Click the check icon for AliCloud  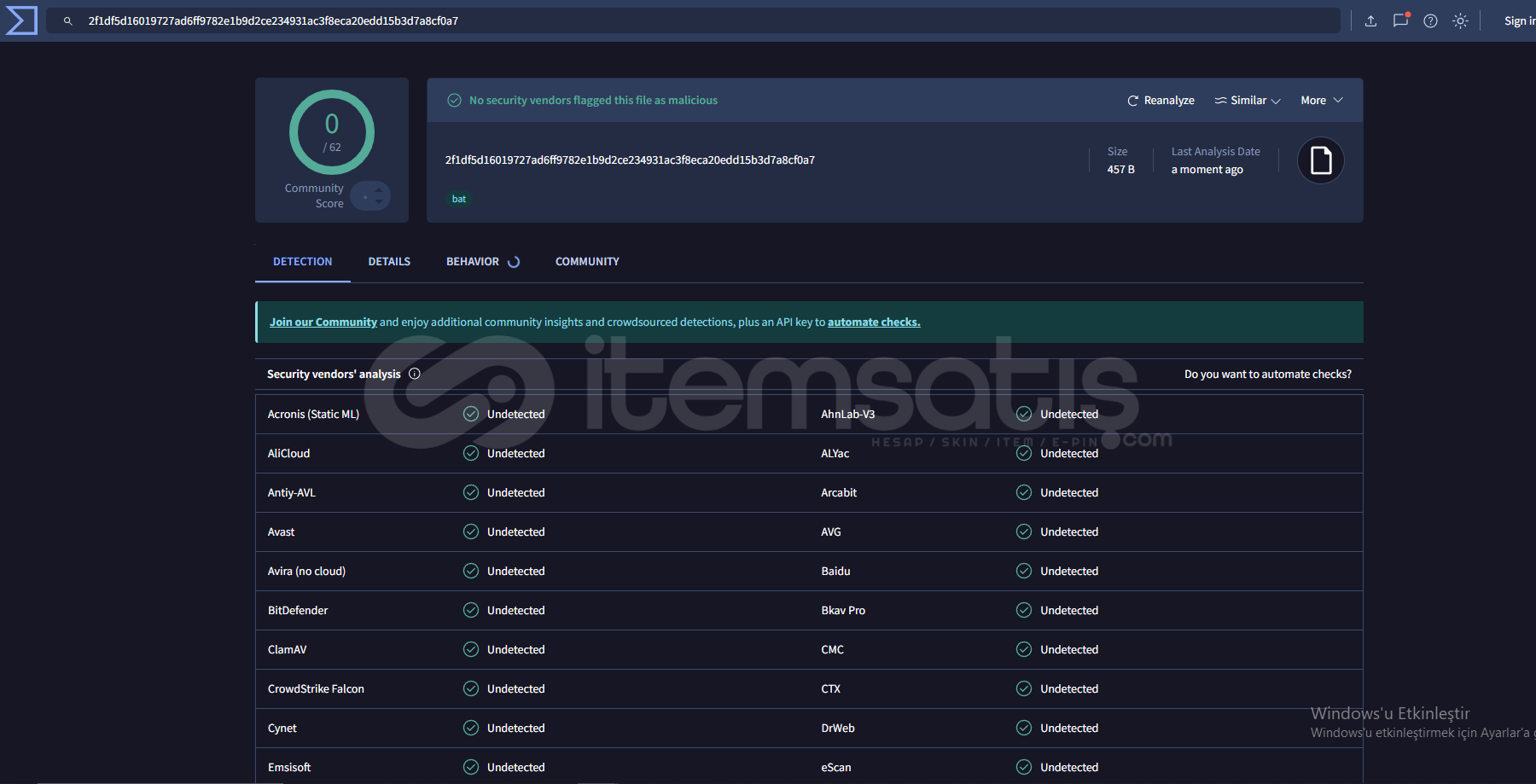[x=471, y=454]
